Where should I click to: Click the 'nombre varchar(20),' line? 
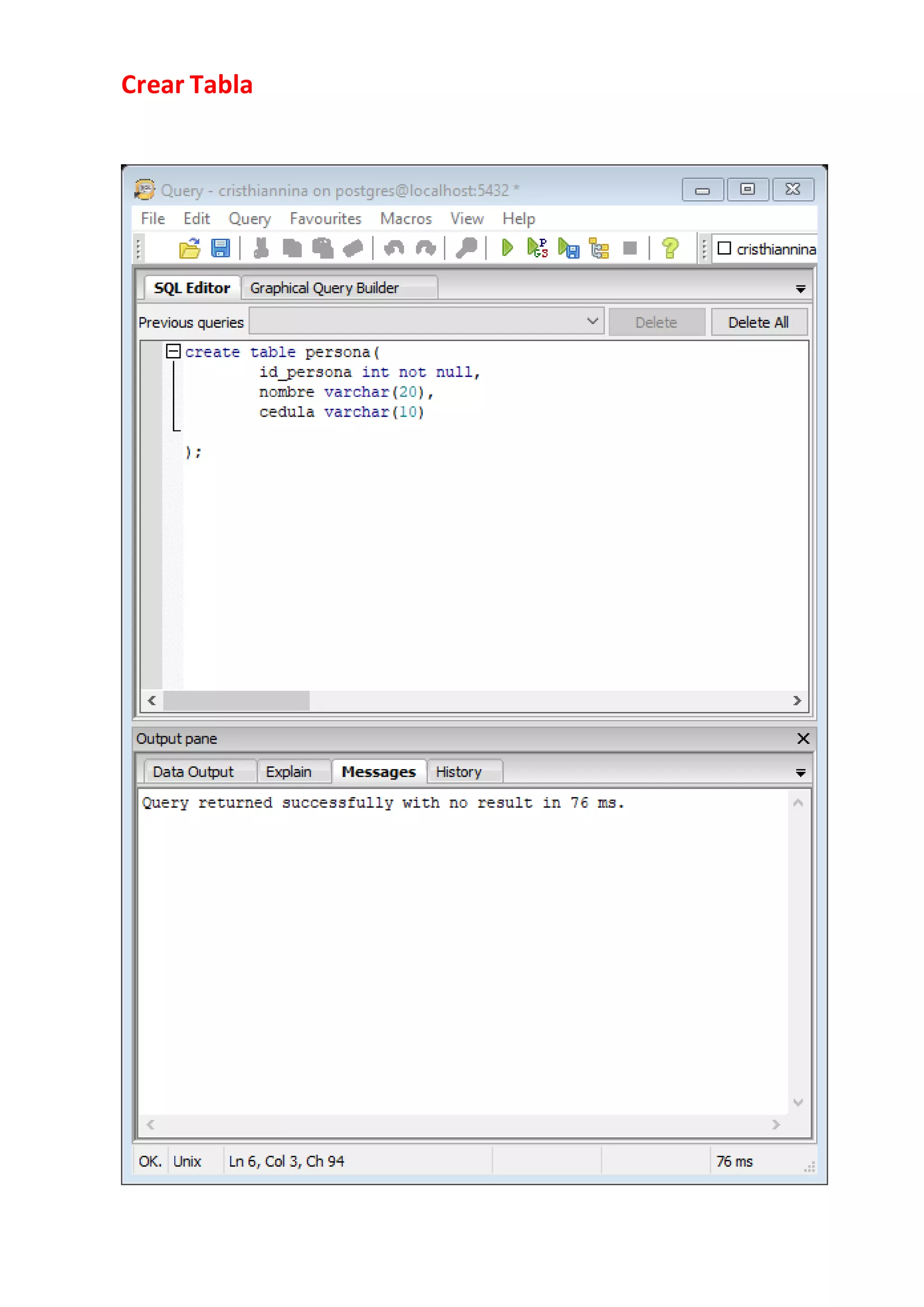pyautogui.click(x=346, y=392)
